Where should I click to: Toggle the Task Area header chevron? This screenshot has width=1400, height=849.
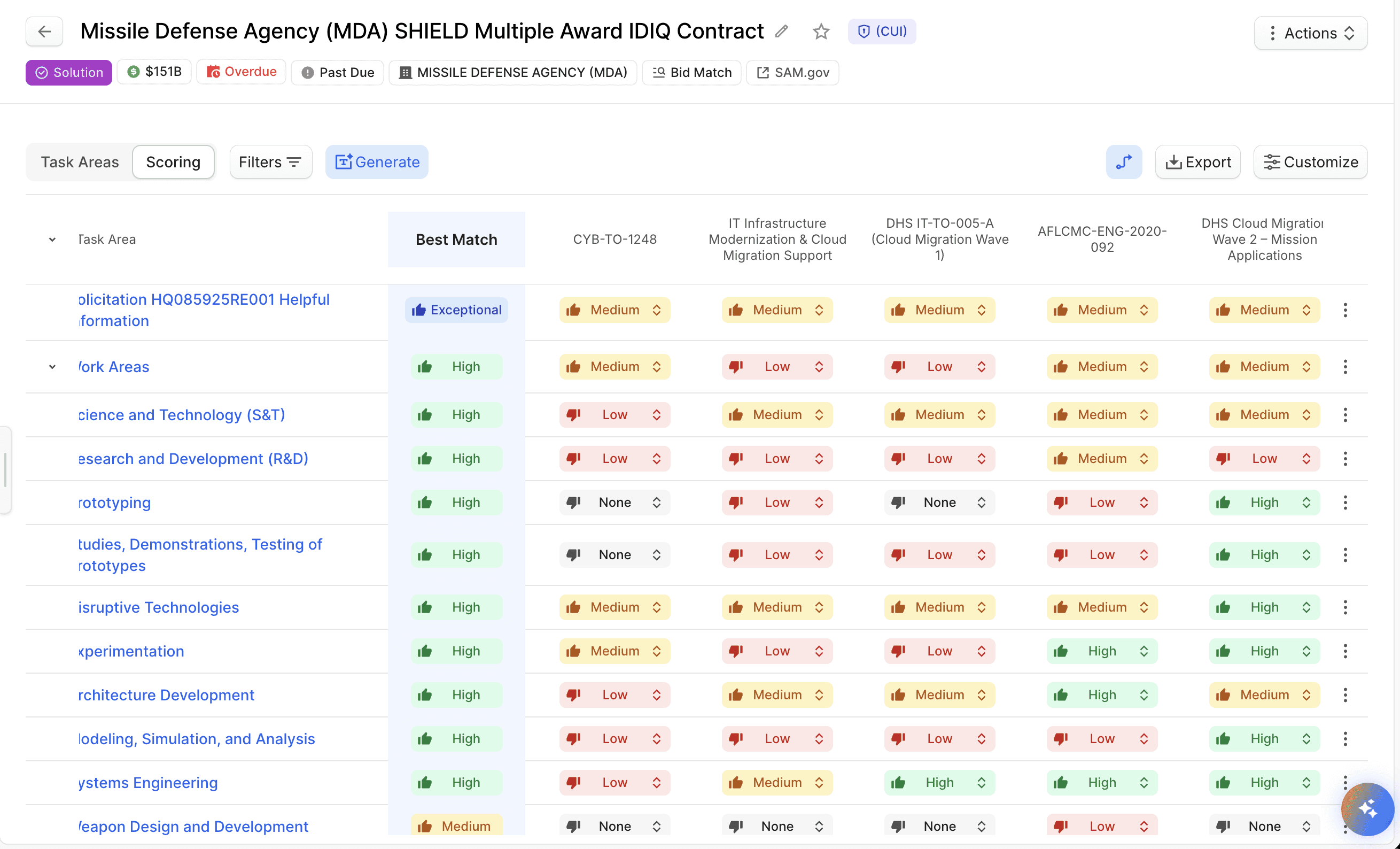pyautogui.click(x=52, y=240)
